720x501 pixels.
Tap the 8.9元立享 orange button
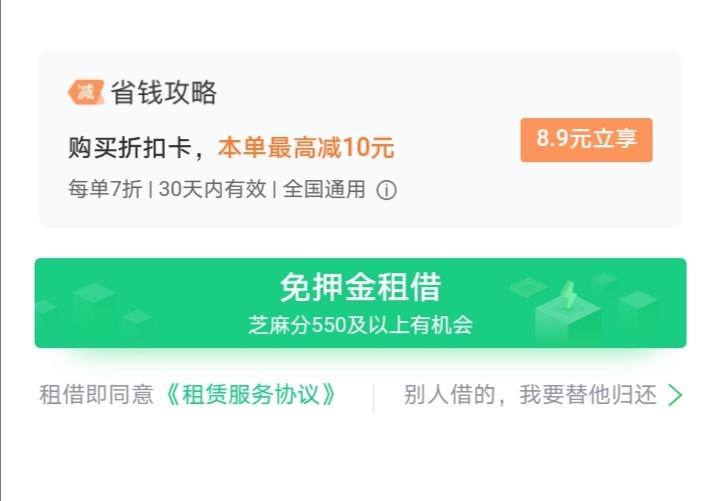pos(586,140)
